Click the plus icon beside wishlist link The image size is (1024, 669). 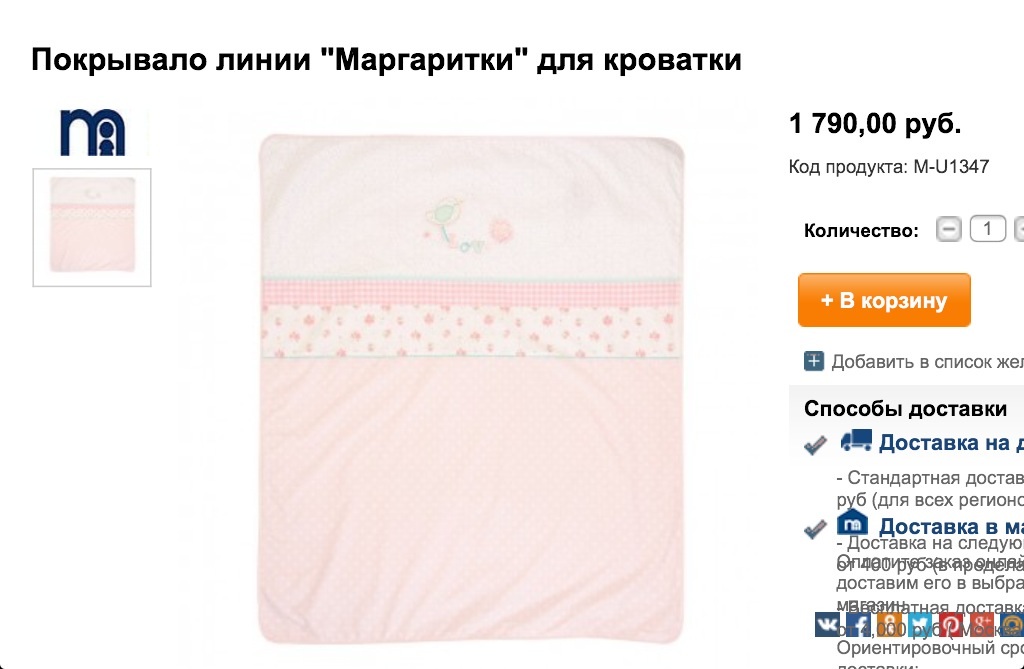tap(814, 361)
